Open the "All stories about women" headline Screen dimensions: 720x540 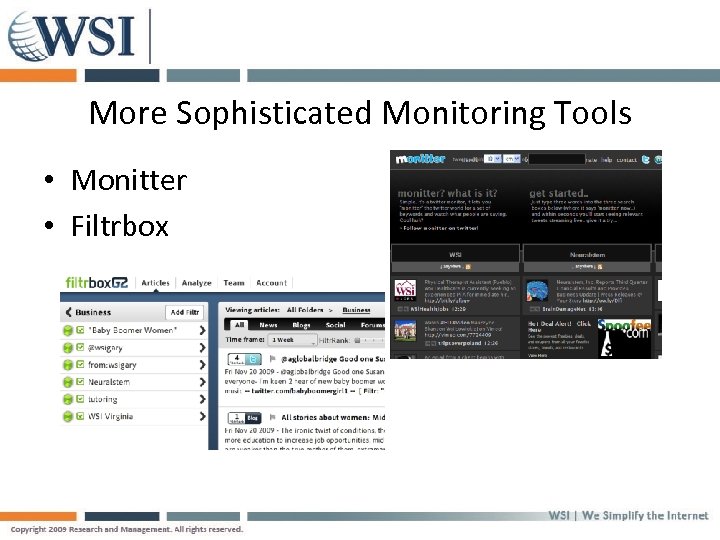pyautogui.click(x=333, y=417)
